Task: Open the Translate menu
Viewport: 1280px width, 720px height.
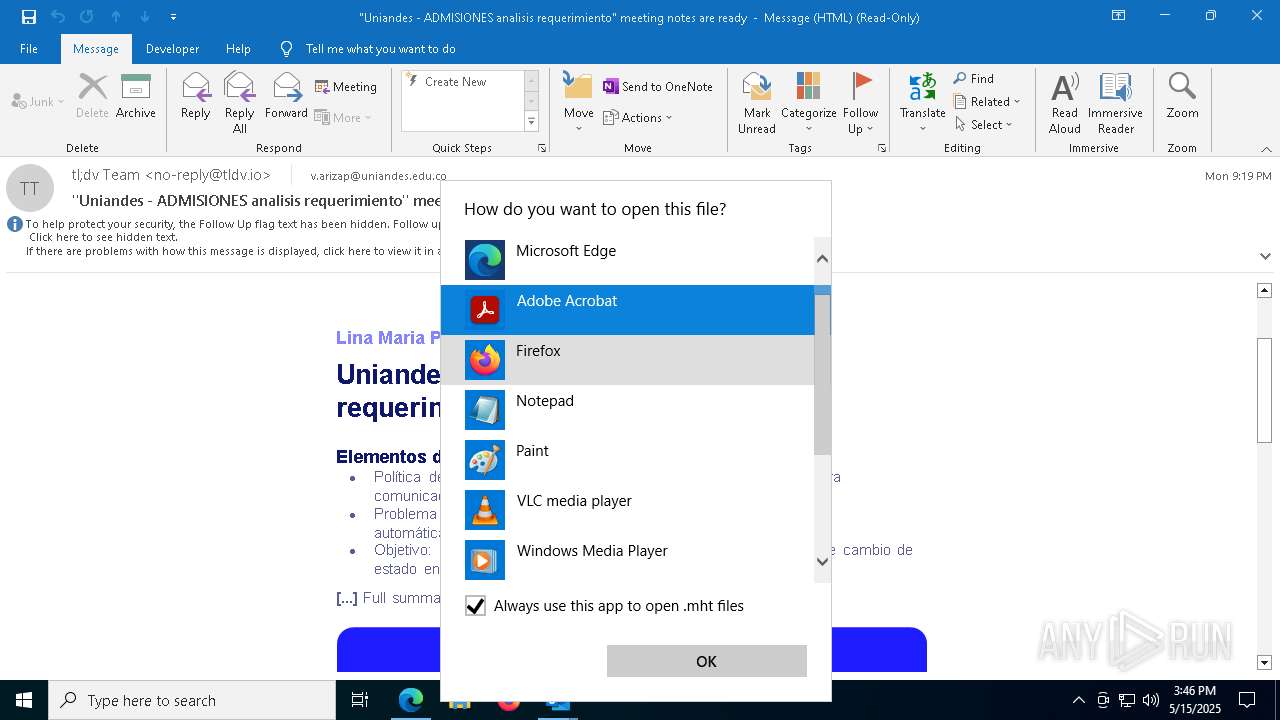Action: (x=922, y=102)
